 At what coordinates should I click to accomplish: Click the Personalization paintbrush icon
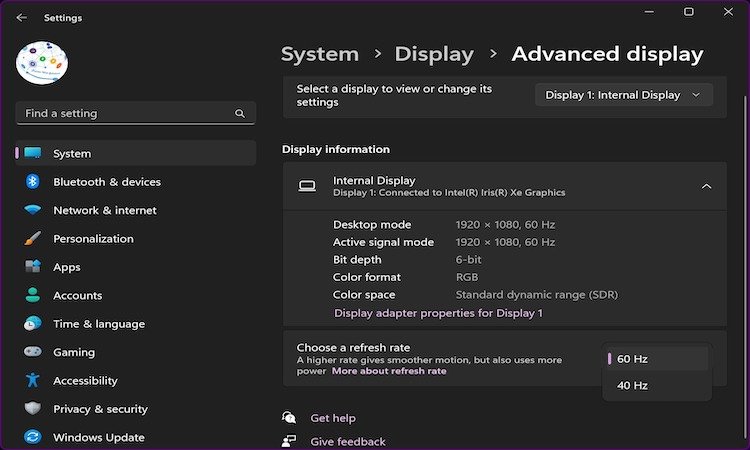(x=33, y=238)
